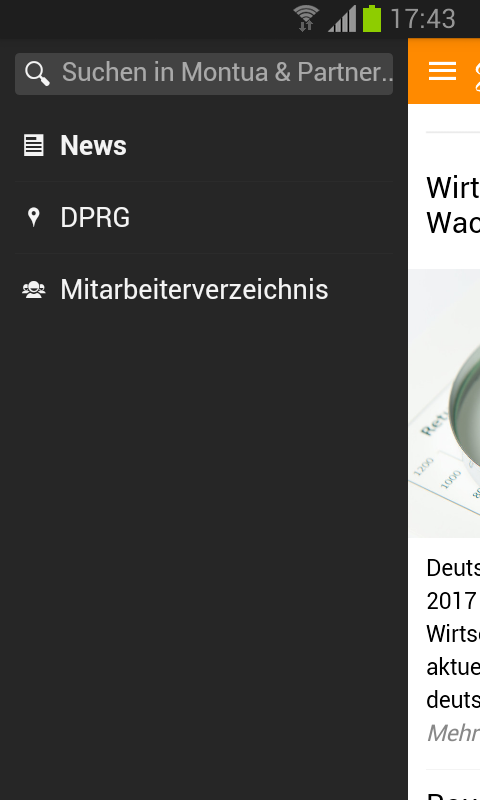This screenshot has width=480, height=800.
Task: Tap the Wi-Fi status icon
Action: 306,18
